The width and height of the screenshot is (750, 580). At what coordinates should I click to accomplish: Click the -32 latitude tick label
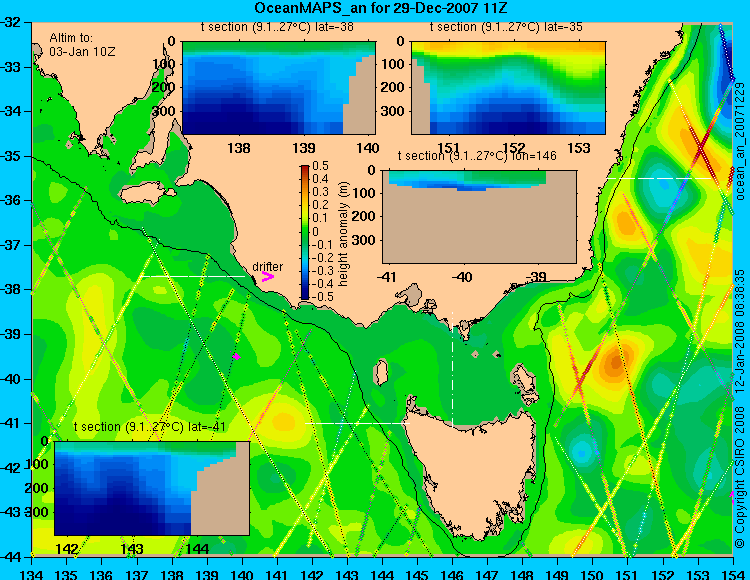pos(11,22)
